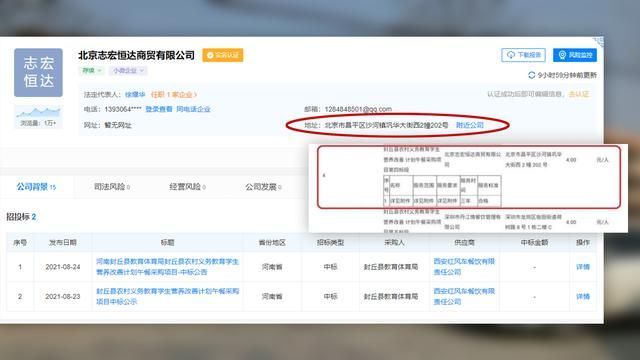This screenshot has height=360, width=640.
Task: Click the blue 风险监控 button
Action: [575, 55]
